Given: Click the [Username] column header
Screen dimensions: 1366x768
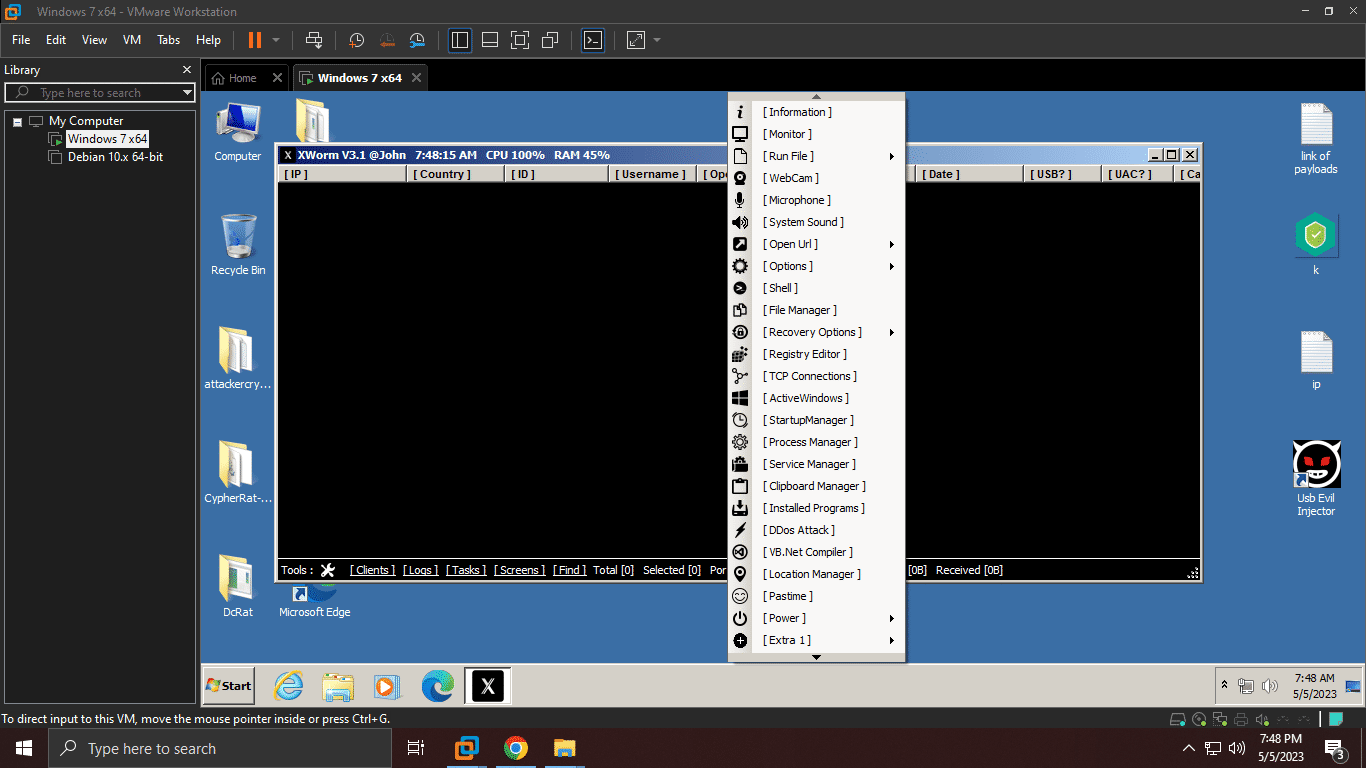Looking at the screenshot, I should (653, 174).
